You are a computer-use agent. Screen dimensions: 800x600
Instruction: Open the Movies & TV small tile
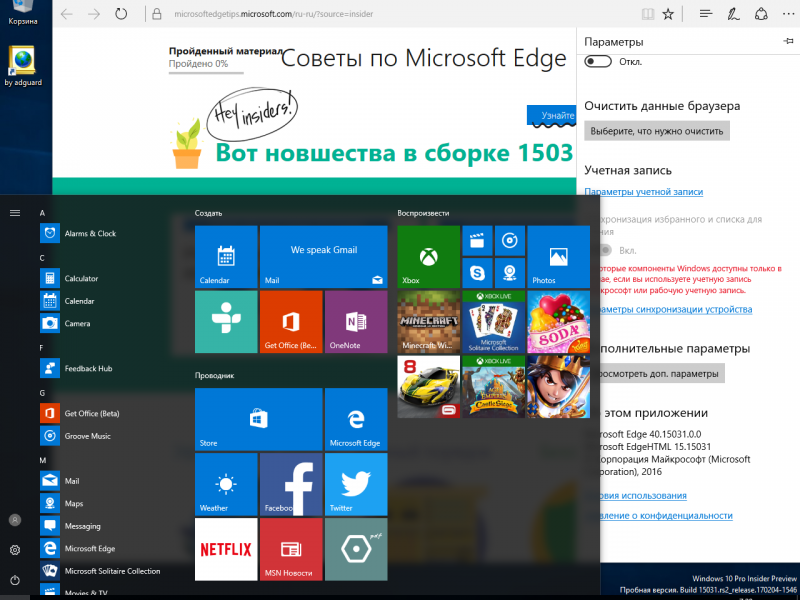click(477, 241)
